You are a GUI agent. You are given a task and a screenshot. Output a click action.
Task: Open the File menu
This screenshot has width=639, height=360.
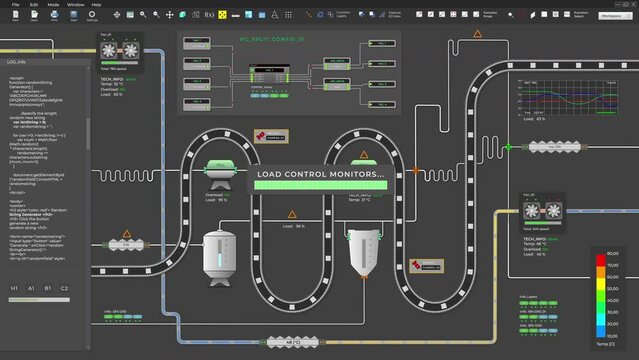[x=15, y=4]
